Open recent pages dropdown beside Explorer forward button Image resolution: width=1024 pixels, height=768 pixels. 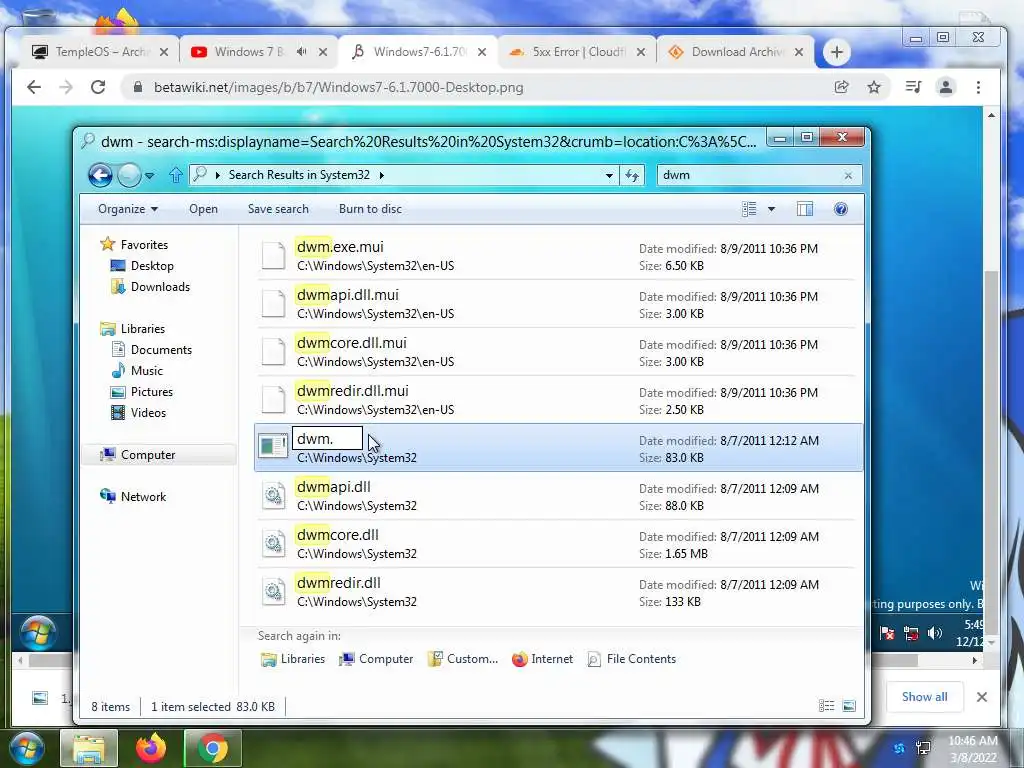[150, 175]
